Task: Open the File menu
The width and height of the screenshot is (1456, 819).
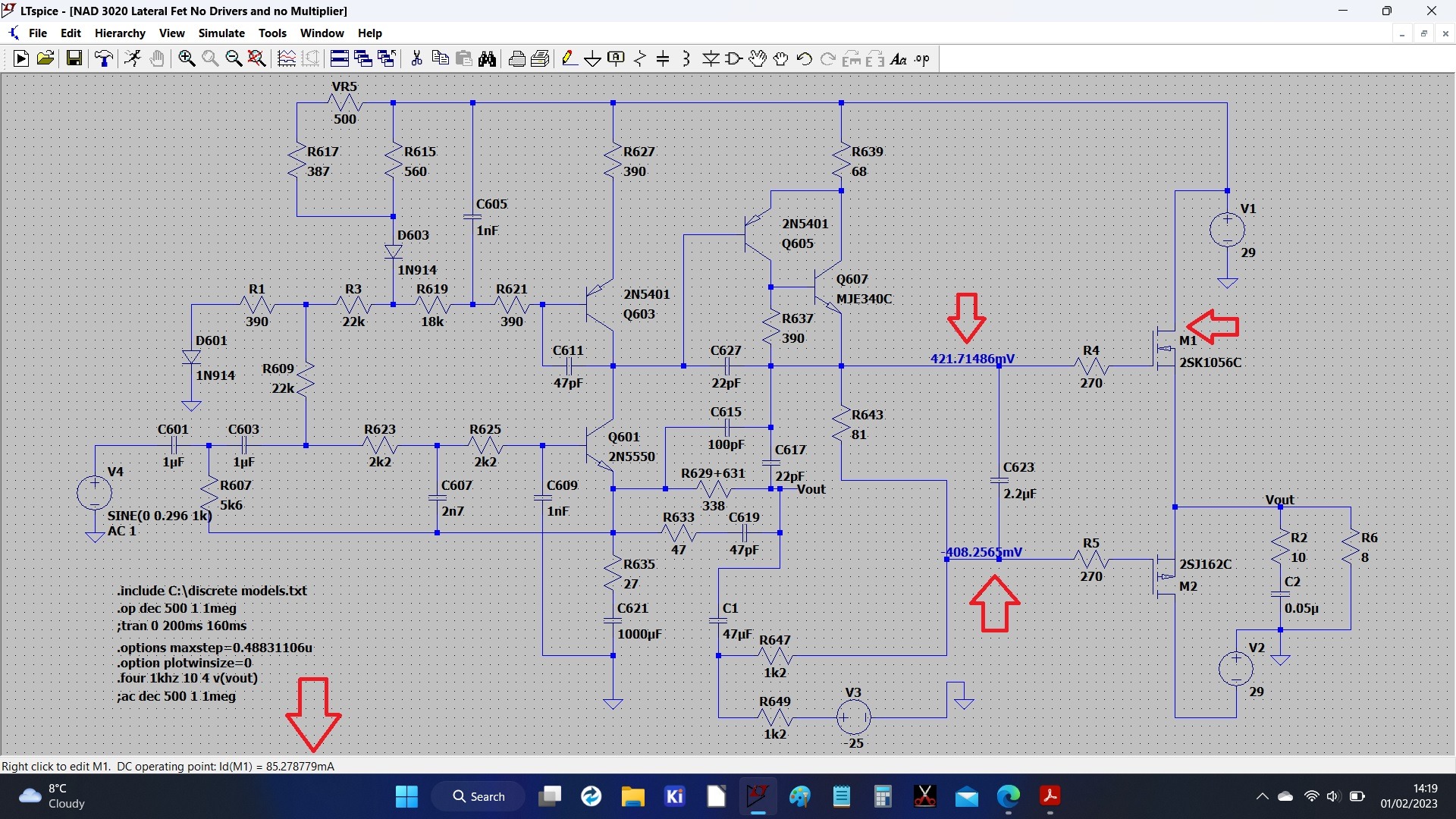Action: 38,33
